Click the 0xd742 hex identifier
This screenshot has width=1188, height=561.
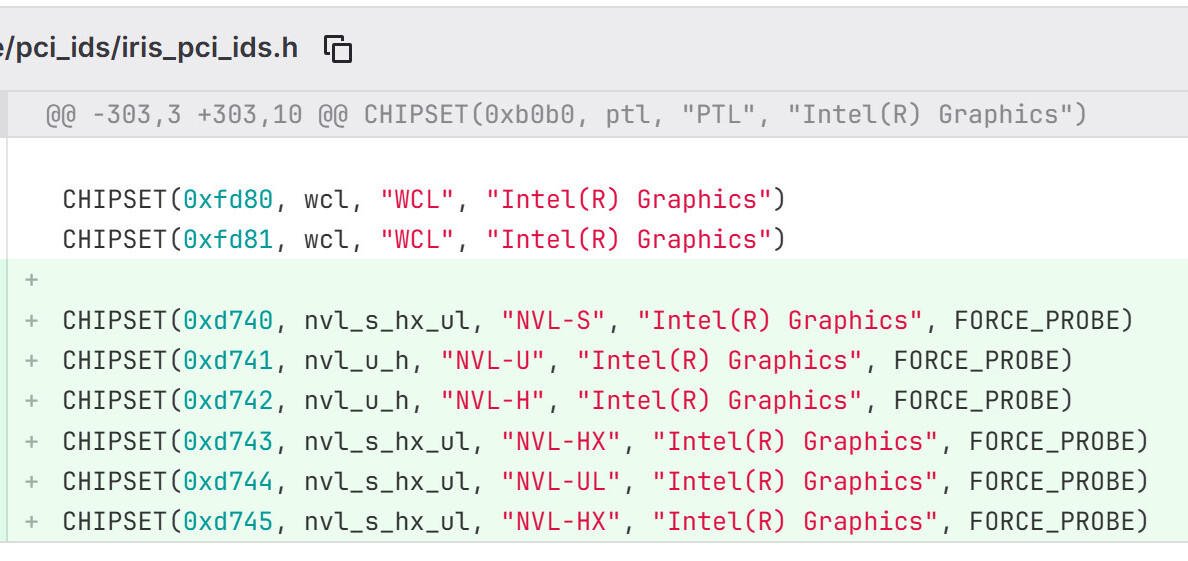pos(228,401)
